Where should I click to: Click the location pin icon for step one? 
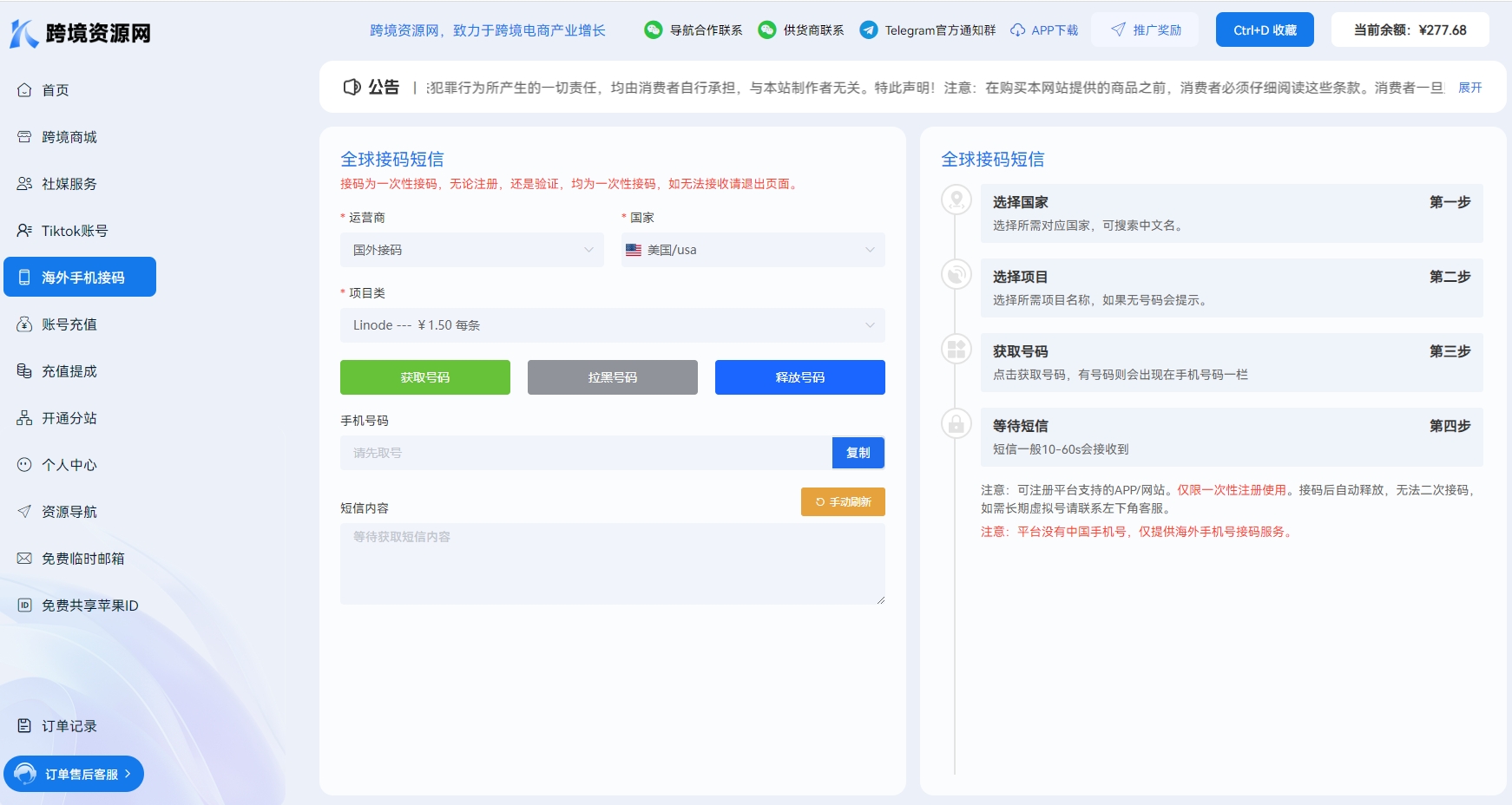click(957, 200)
